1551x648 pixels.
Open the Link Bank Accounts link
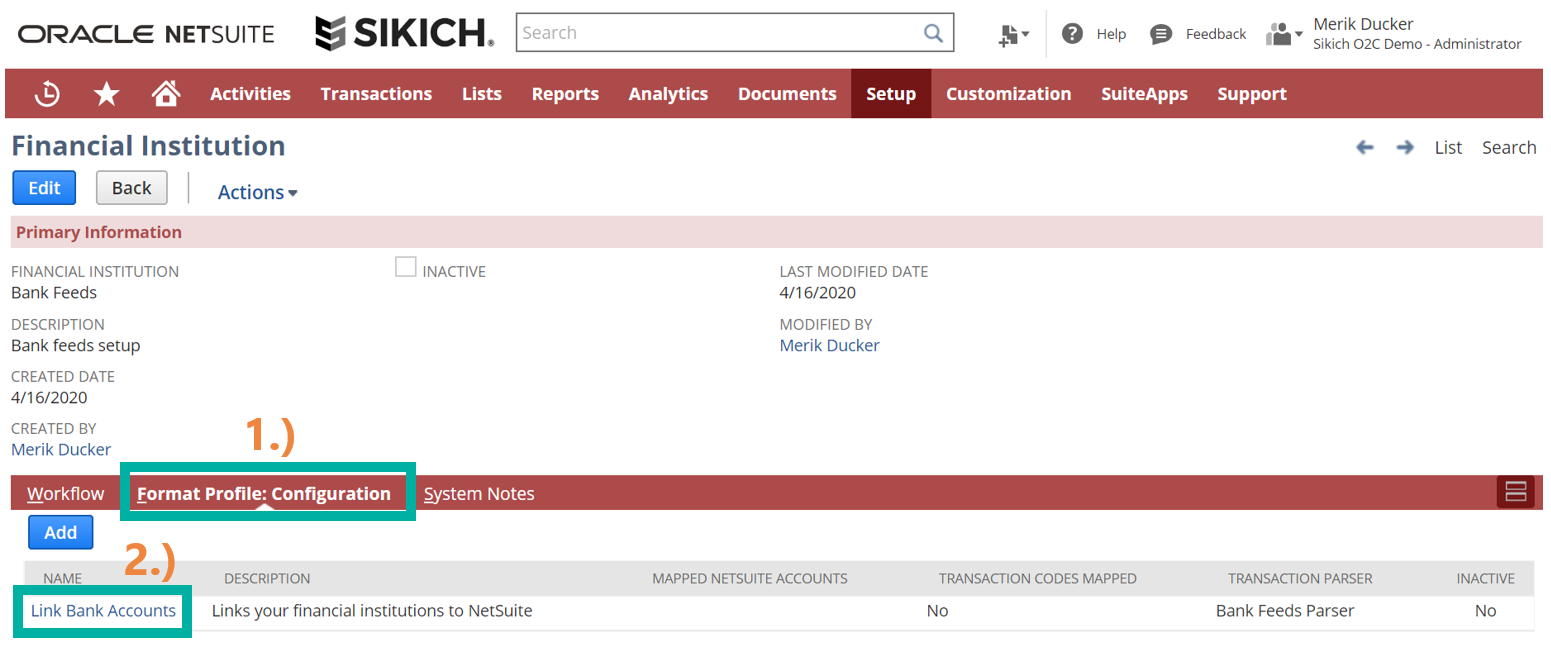(x=103, y=611)
